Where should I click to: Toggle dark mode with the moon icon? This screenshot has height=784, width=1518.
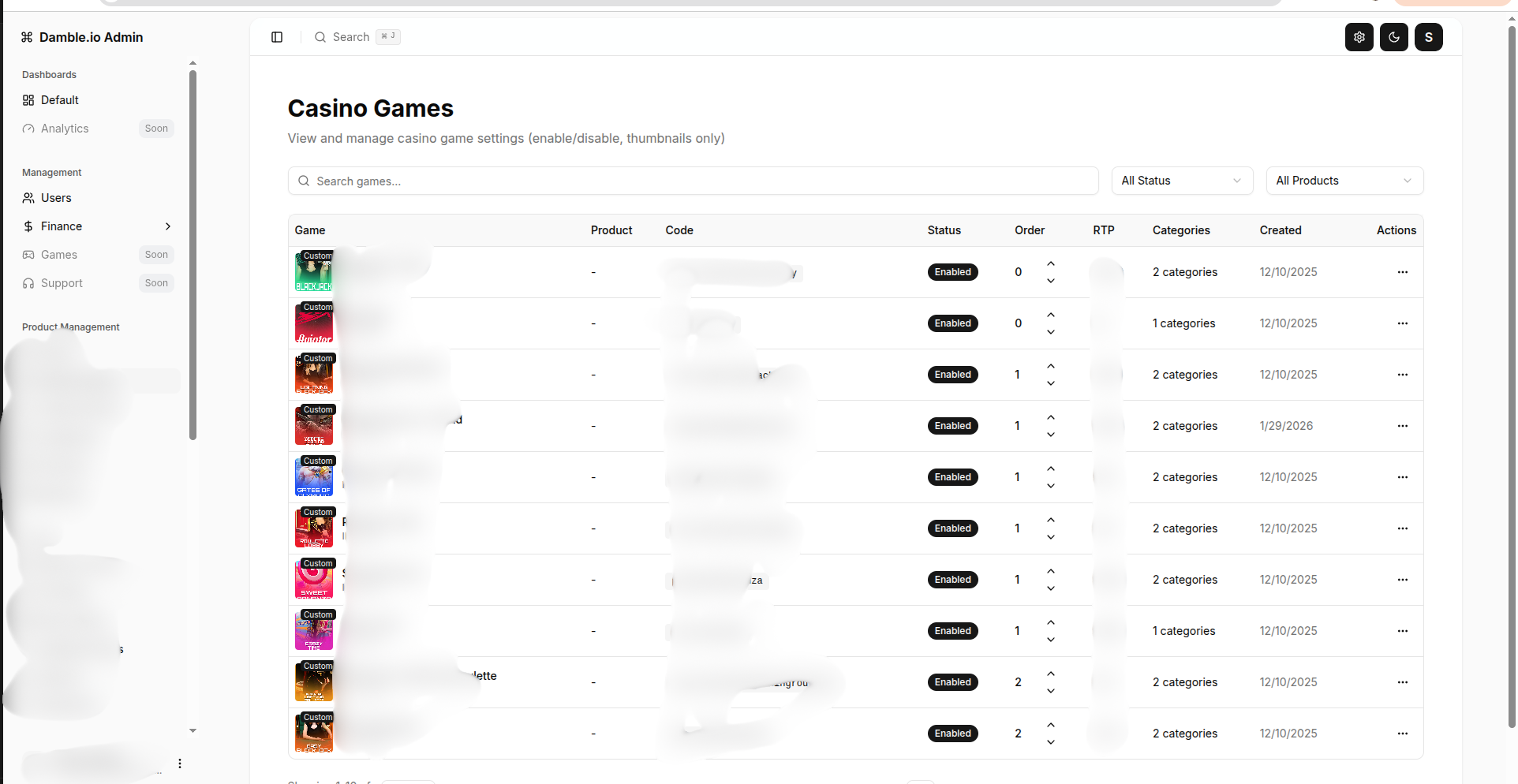1393,36
